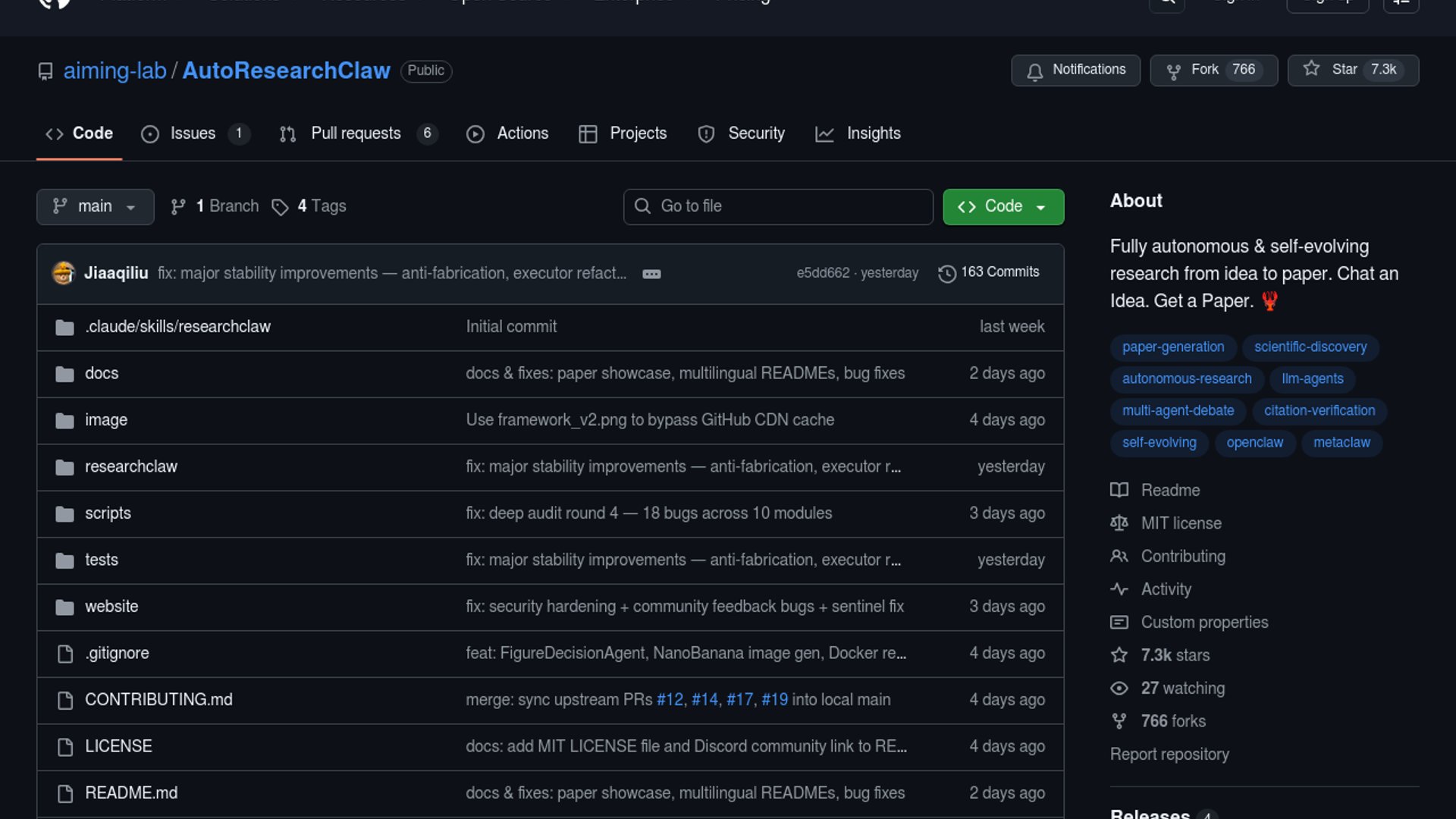This screenshot has width=1456, height=819.
Task: Click Jiaaqiliu's avatar thumbnail
Action: click(64, 273)
